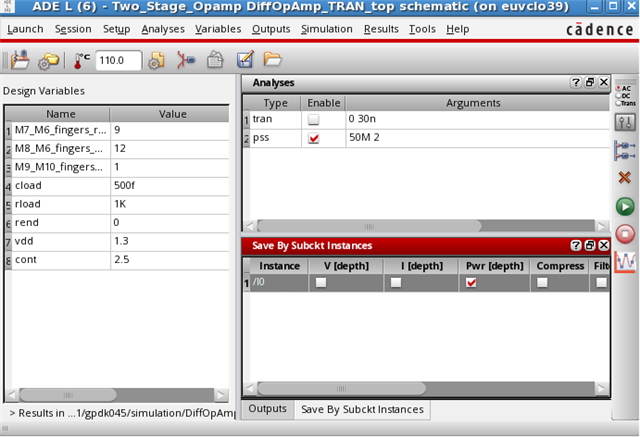The image size is (640, 437).
Task: Click the thermometer temperature icon
Action: pos(81,61)
